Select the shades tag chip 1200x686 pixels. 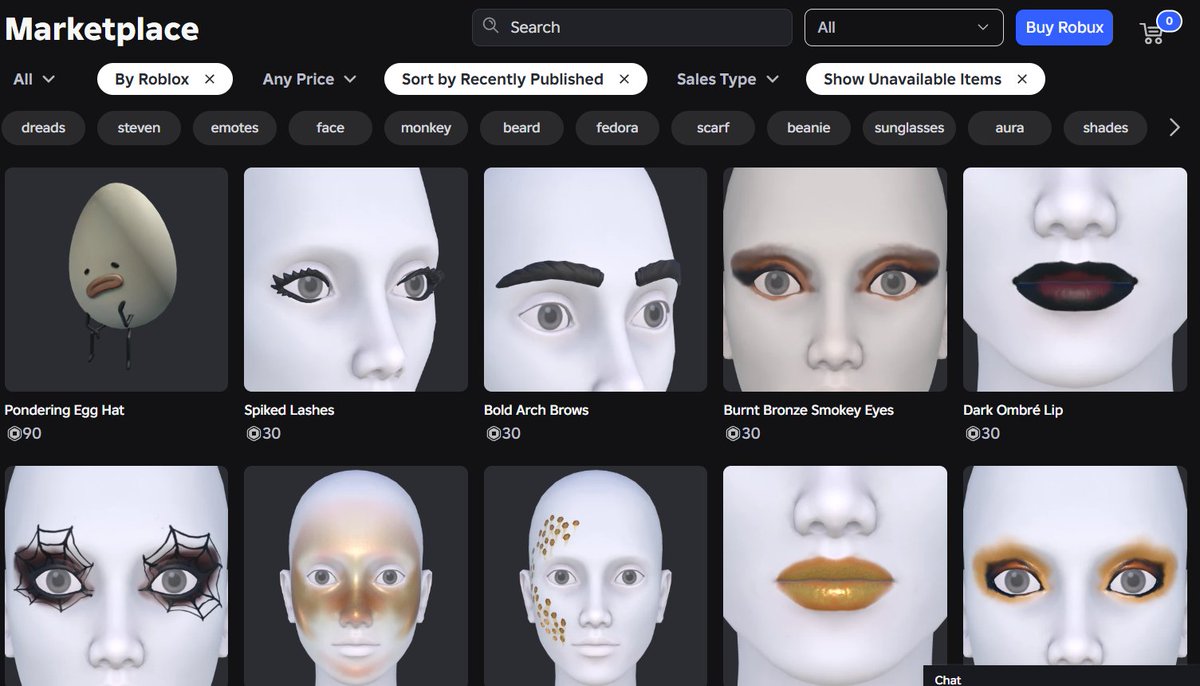coord(1105,128)
